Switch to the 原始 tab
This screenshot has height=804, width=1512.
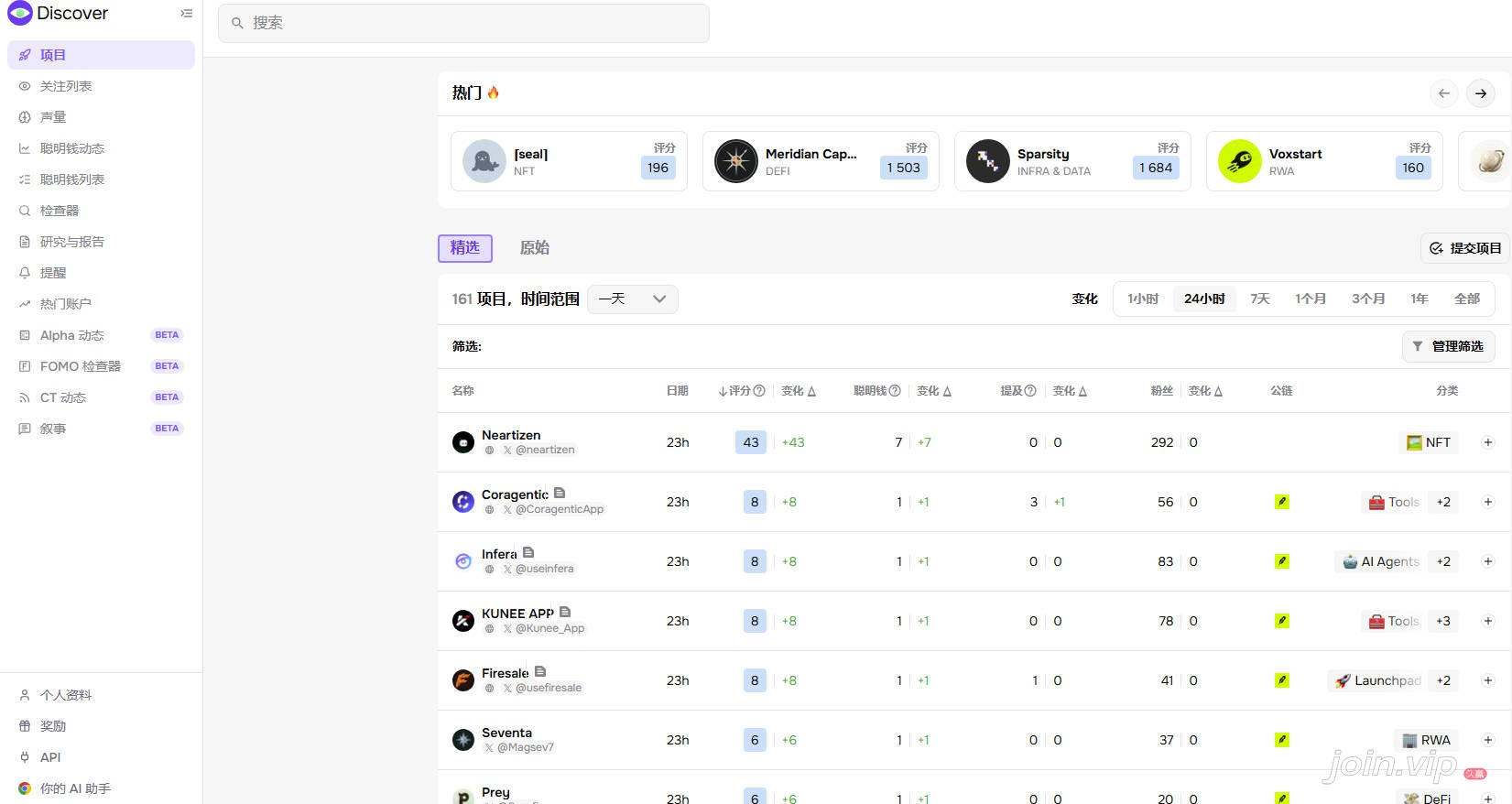tap(535, 248)
